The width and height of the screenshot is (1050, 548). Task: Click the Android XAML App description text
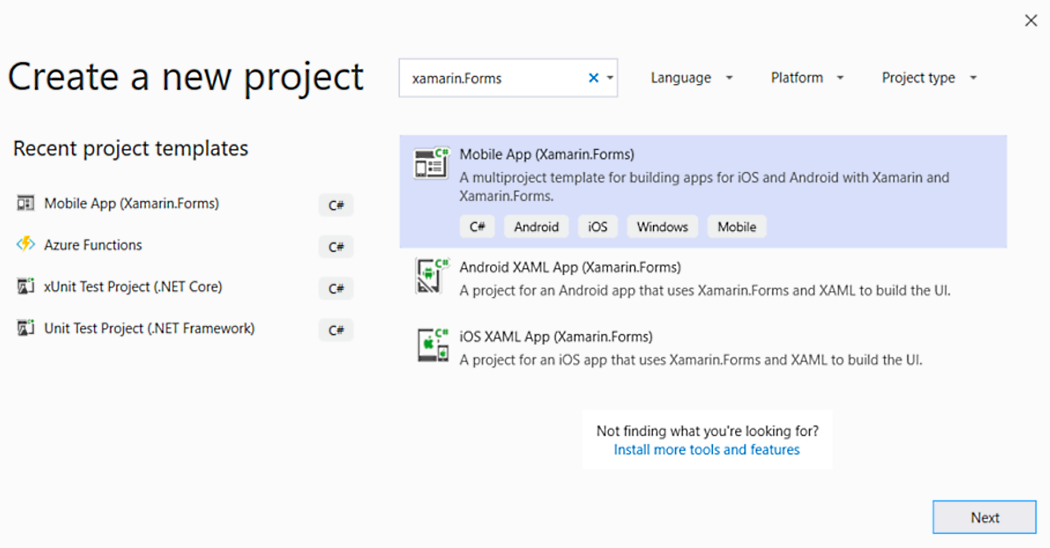pos(704,291)
